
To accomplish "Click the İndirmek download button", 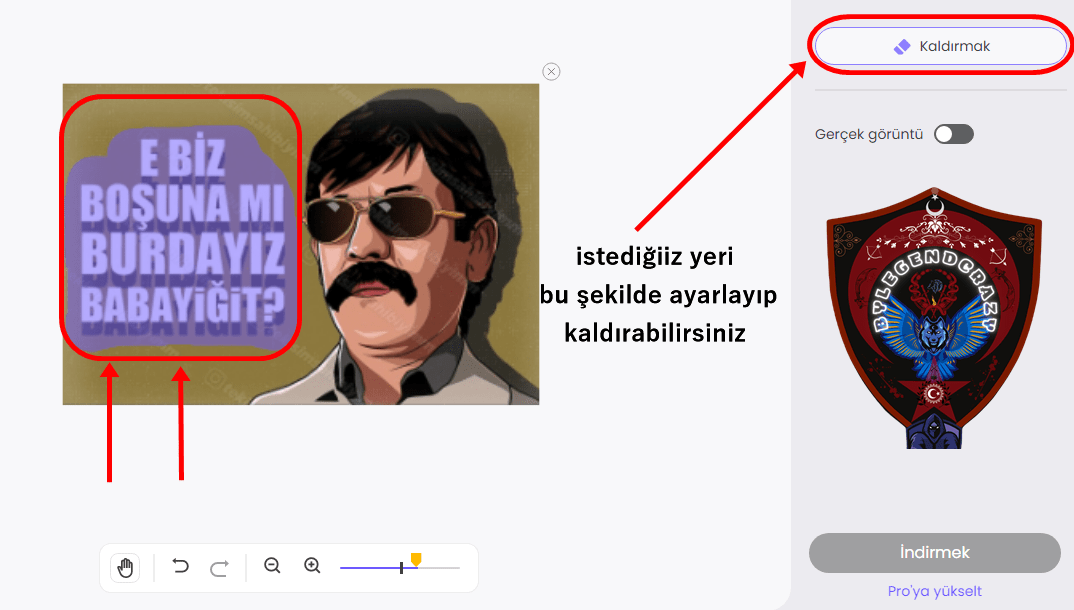I will pyautogui.click(x=935, y=552).
